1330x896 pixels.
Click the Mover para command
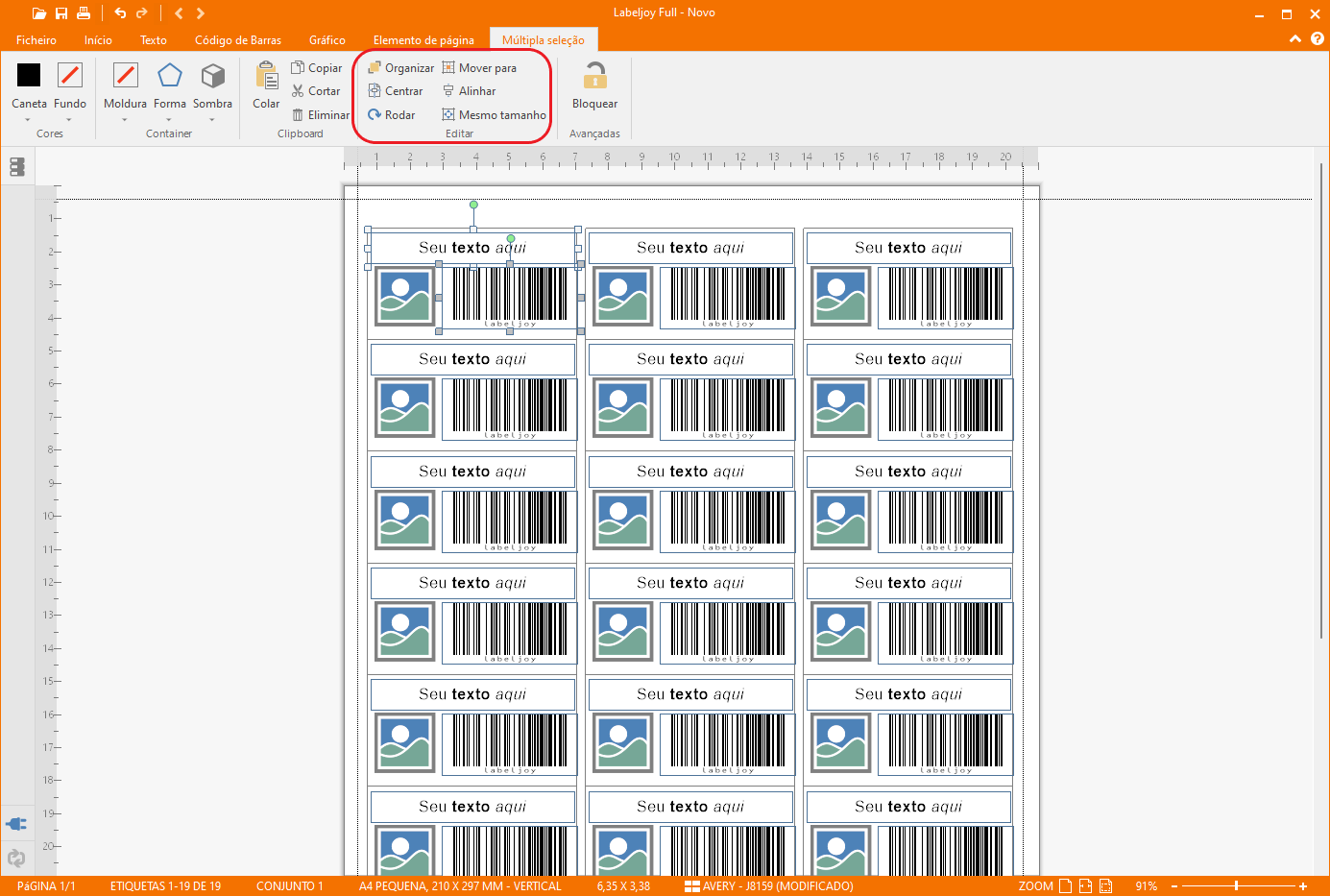[479, 68]
